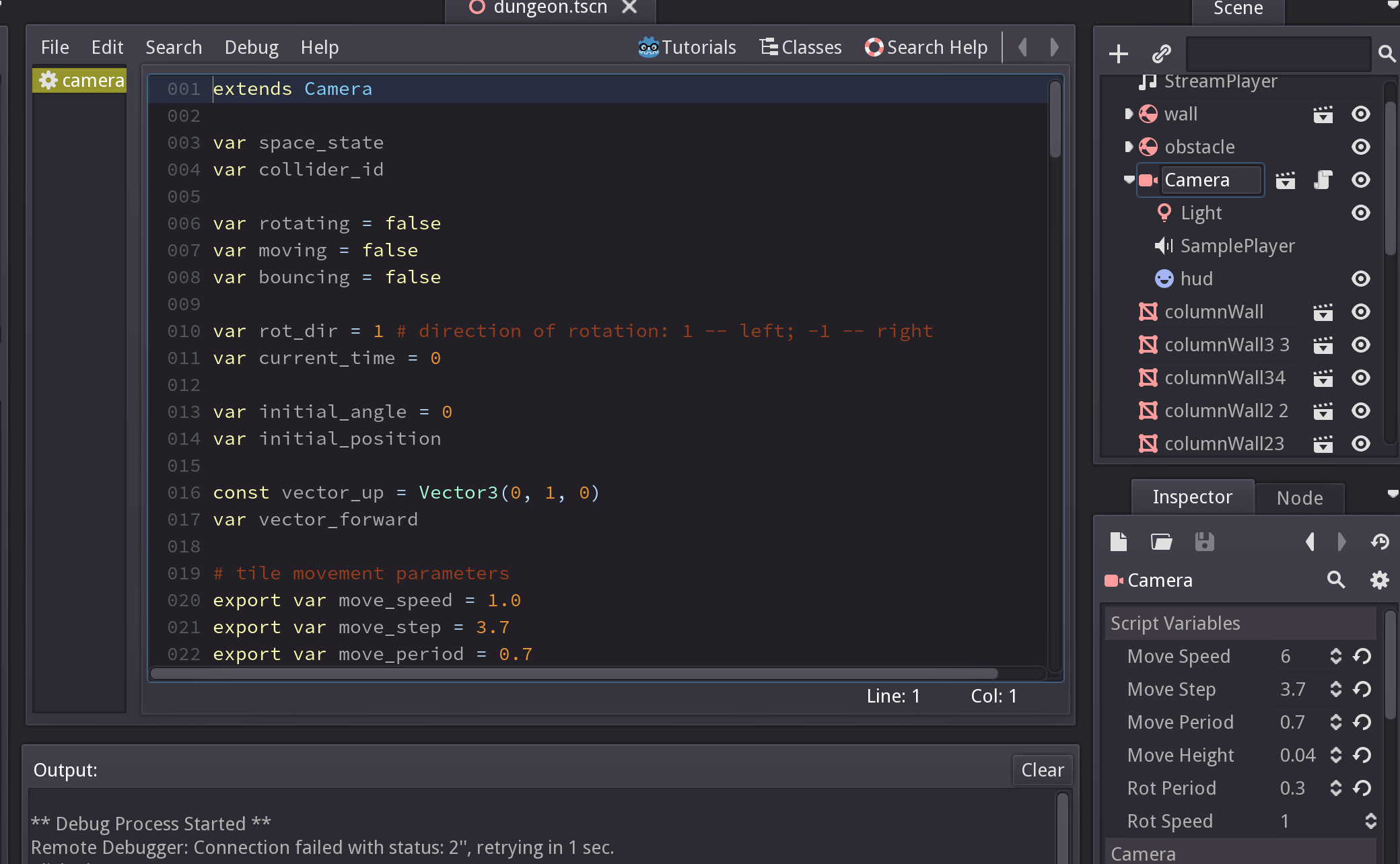Click the right arrow navigation icon in Inspector
This screenshot has height=864, width=1400.
tap(1341, 541)
